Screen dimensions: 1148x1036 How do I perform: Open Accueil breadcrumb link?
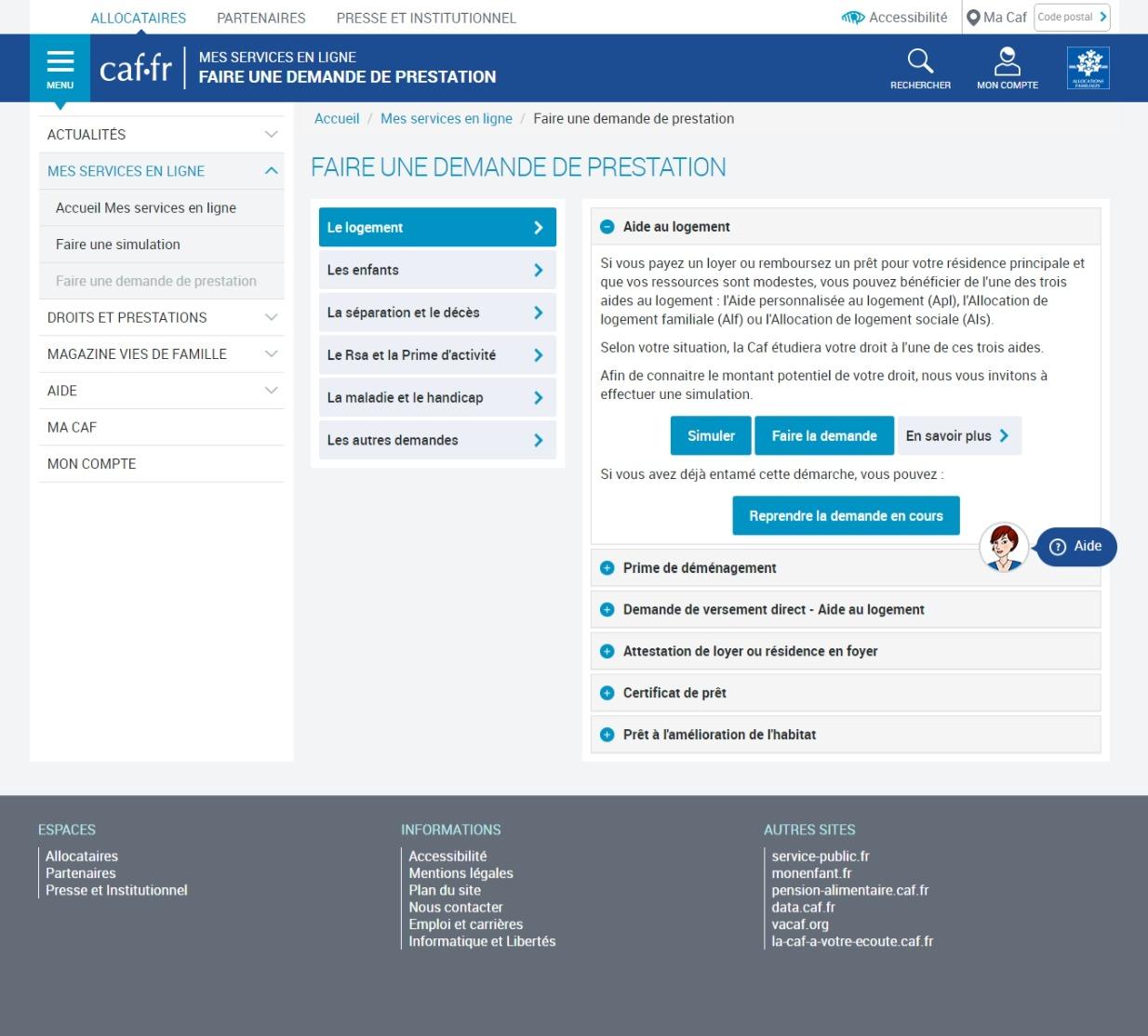click(x=337, y=118)
